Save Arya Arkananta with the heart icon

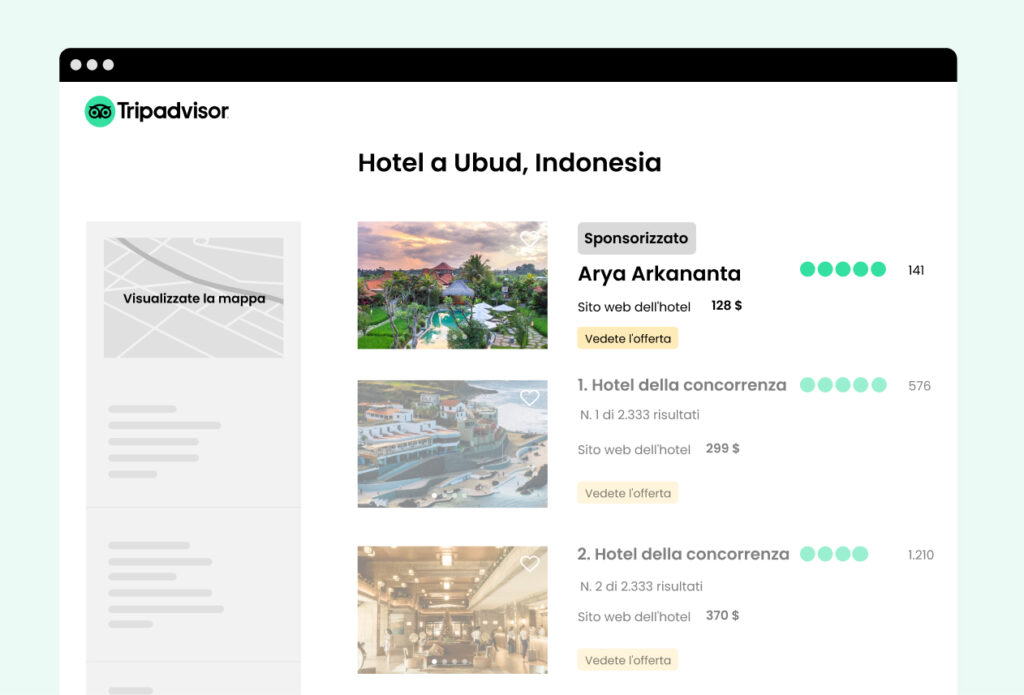tap(530, 238)
